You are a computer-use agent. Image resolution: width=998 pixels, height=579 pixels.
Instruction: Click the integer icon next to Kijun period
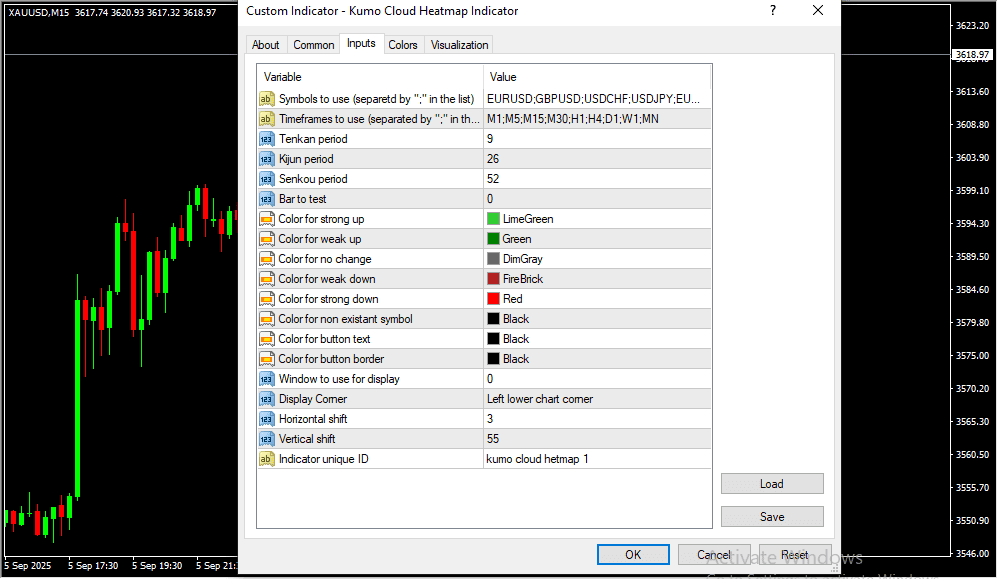[267, 159]
